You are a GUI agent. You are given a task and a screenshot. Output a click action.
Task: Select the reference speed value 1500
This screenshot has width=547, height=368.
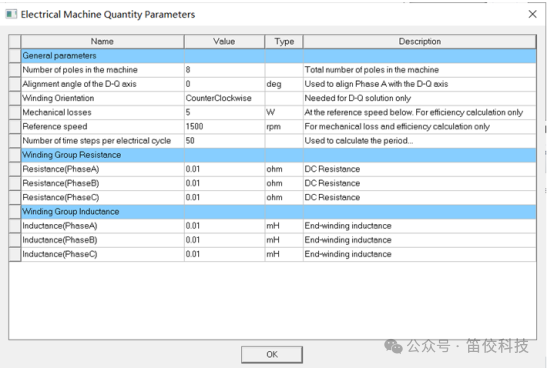pos(224,127)
